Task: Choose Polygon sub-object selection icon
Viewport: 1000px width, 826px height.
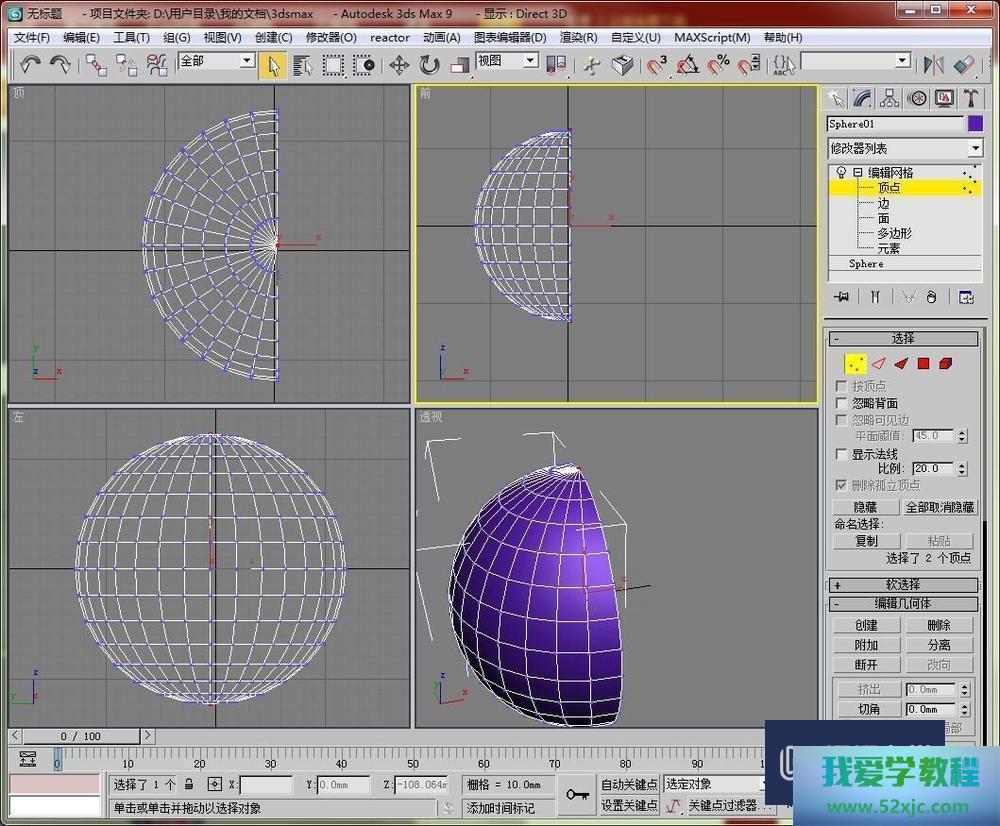Action: coord(923,364)
